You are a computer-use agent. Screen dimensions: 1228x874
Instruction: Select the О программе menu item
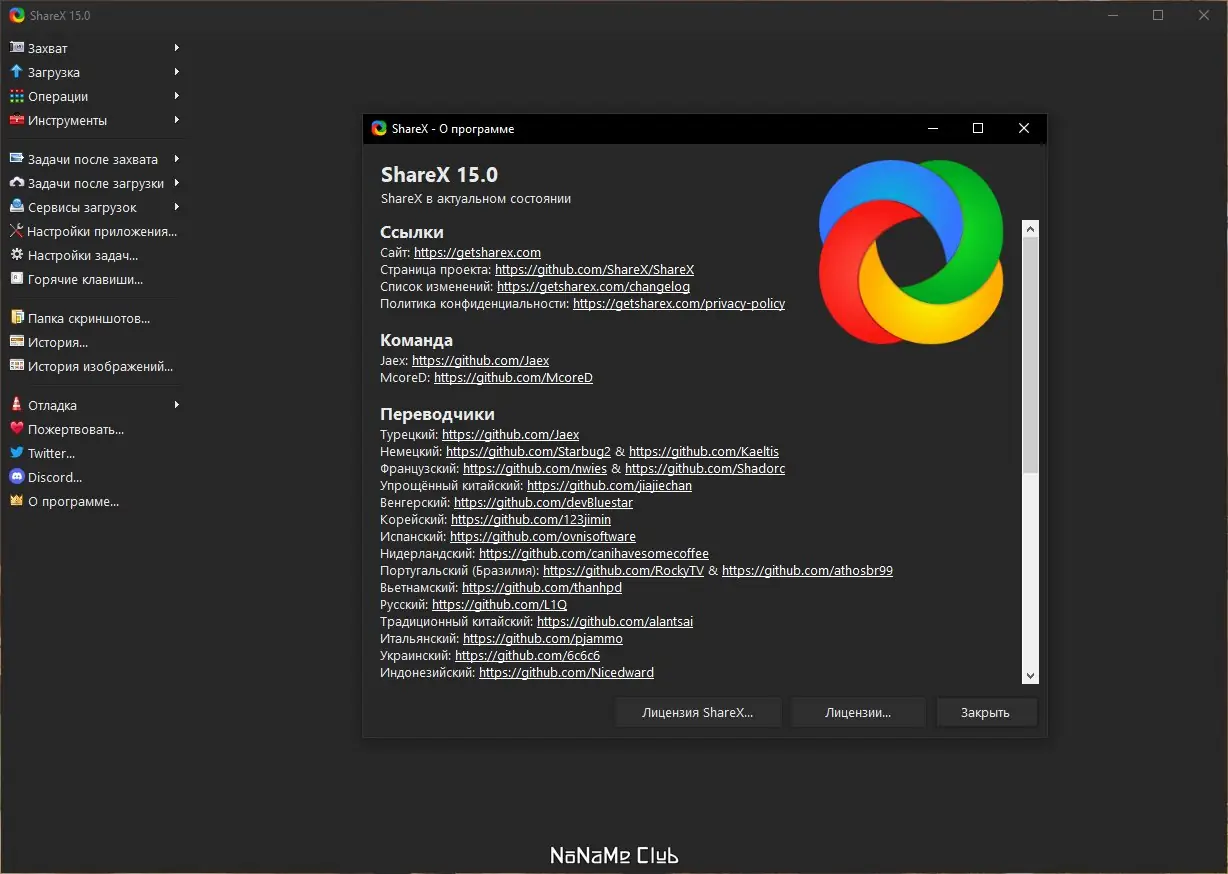click(94, 501)
